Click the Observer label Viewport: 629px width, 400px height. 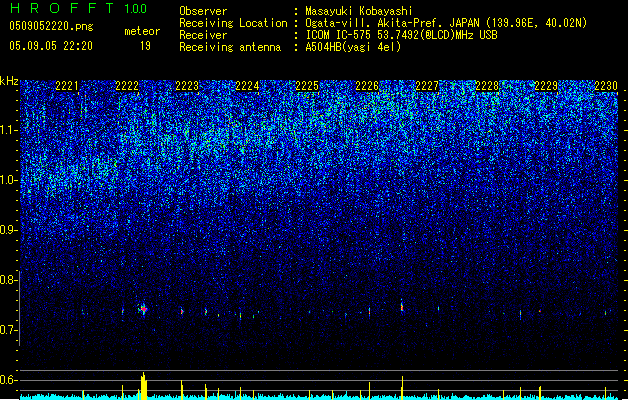point(203,11)
